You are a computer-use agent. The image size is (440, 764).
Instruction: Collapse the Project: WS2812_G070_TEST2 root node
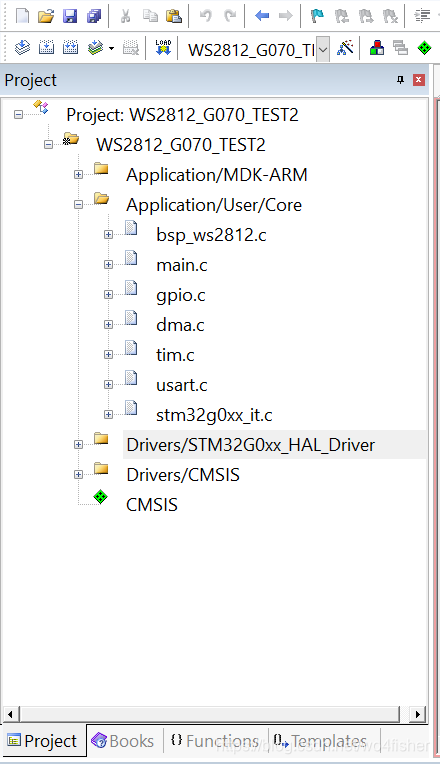coord(18,115)
